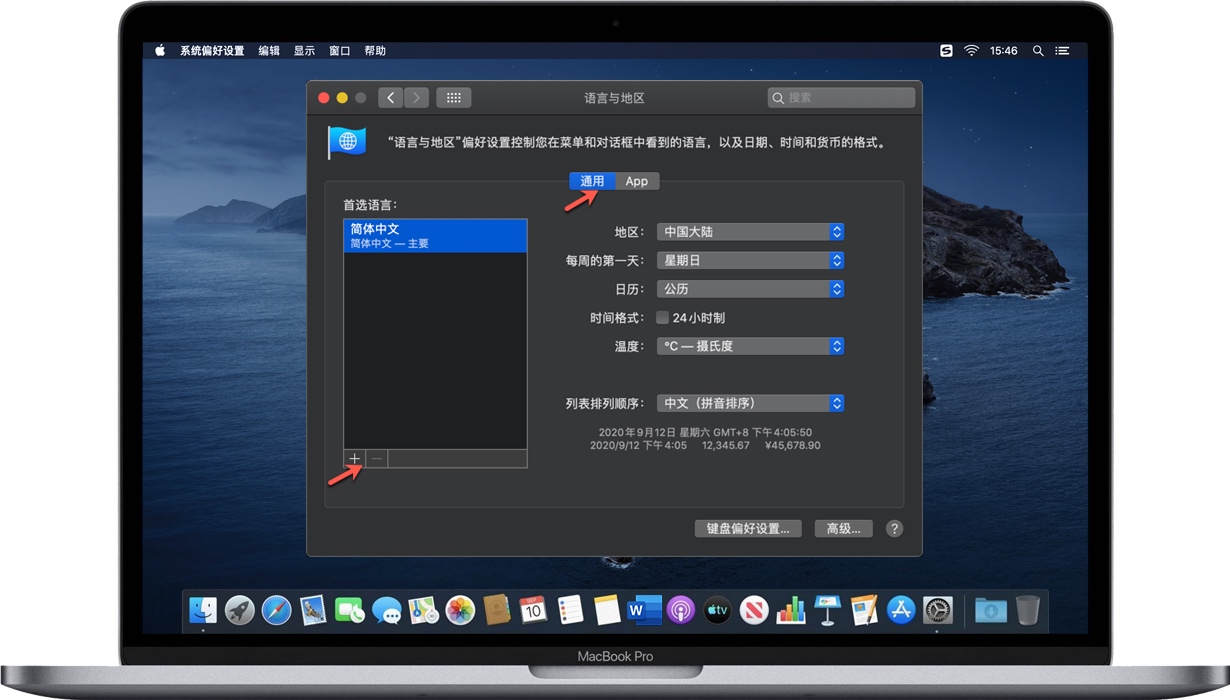Open Keynote from the Dock
The width and height of the screenshot is (1230, 700).
coord(826,610)
